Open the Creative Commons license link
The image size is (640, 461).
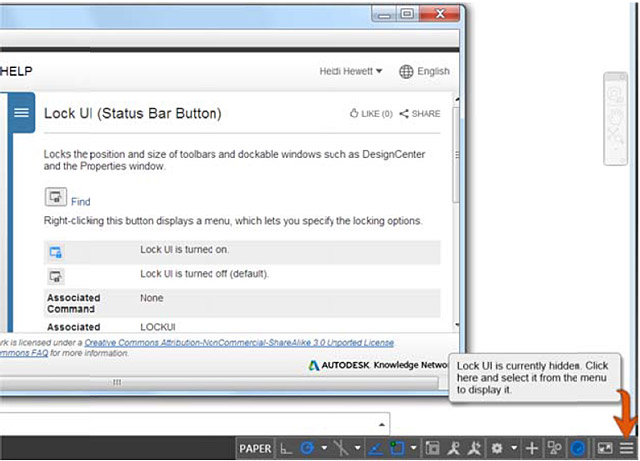click(x=239, y=343)
